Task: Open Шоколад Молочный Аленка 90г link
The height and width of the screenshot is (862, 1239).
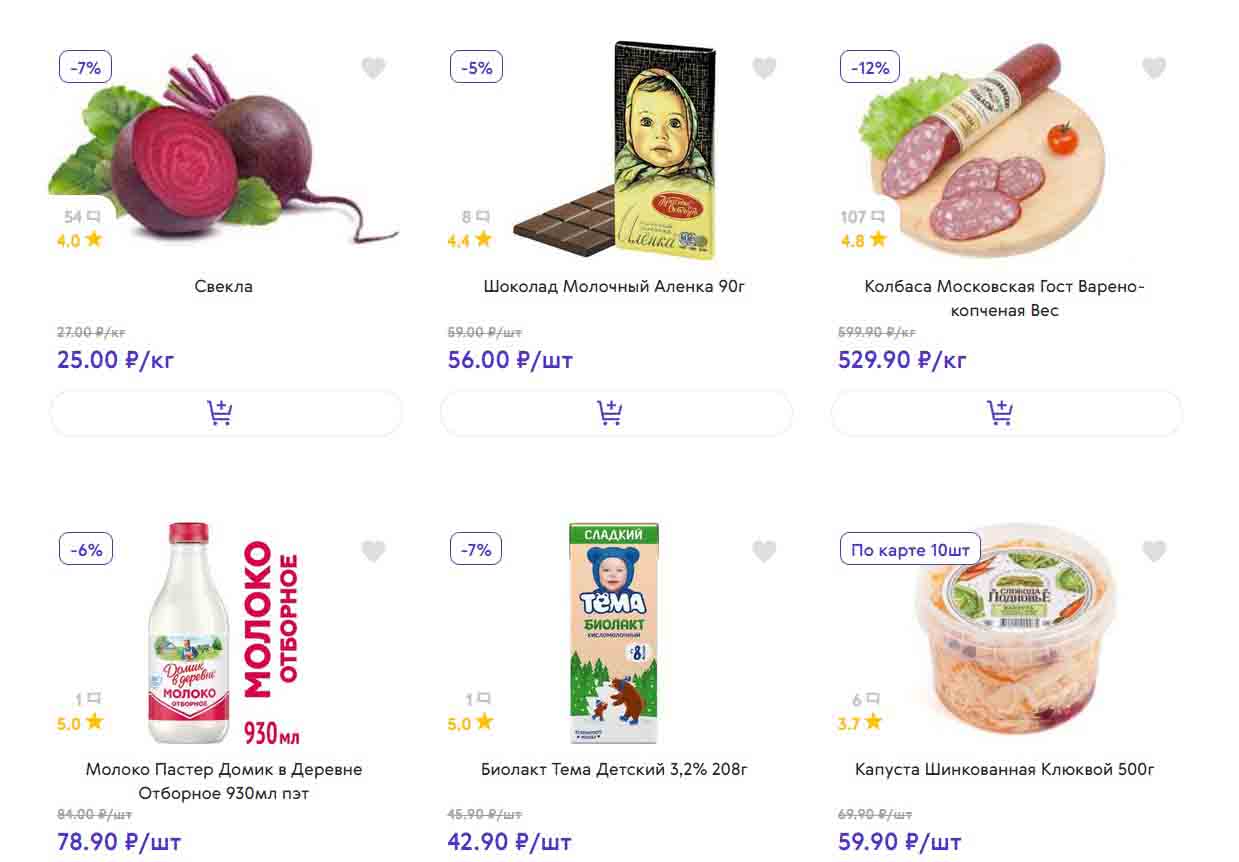Action: pos(614,287)
